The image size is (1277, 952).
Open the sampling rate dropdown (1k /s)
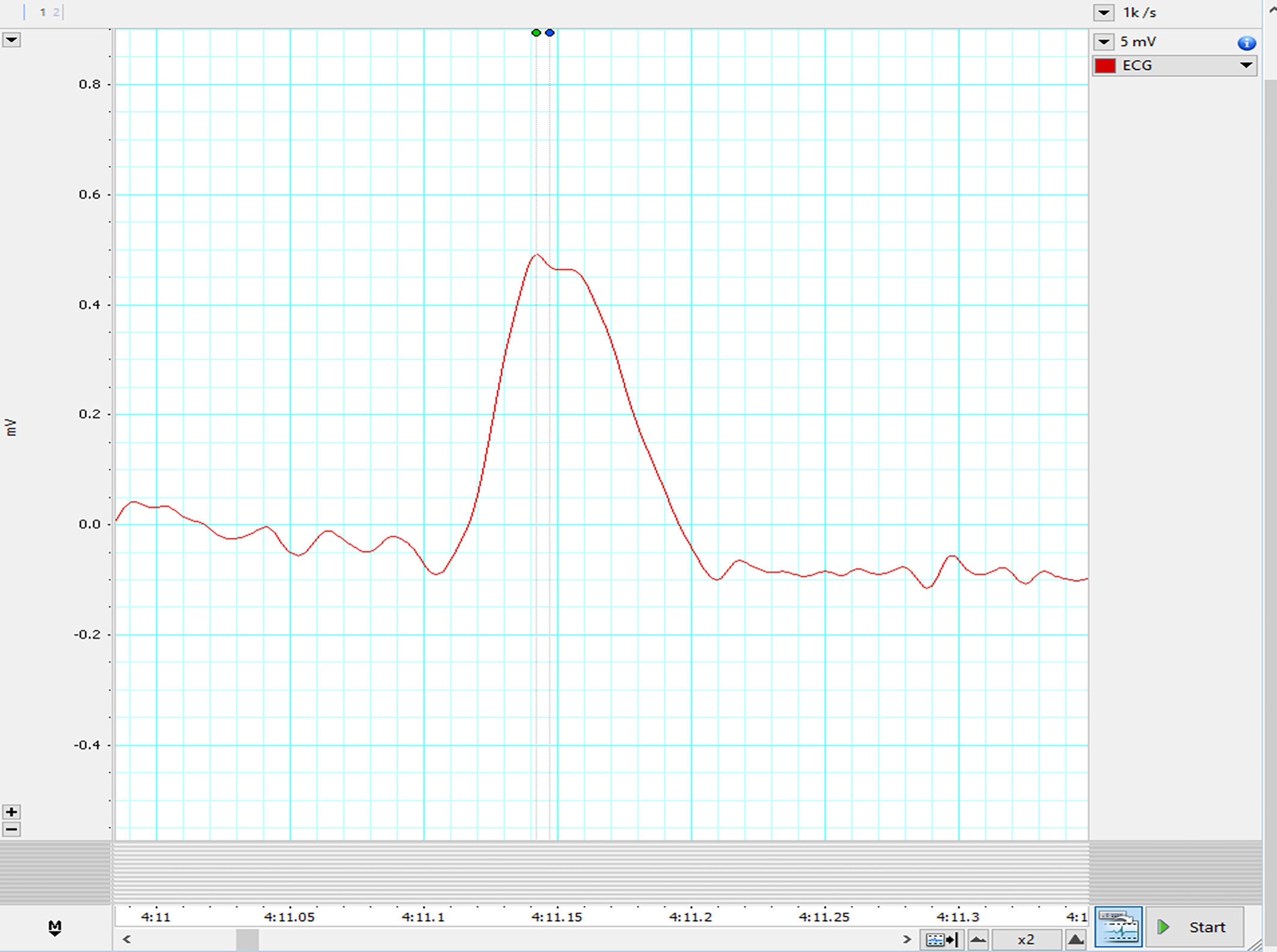[1104, 13]
